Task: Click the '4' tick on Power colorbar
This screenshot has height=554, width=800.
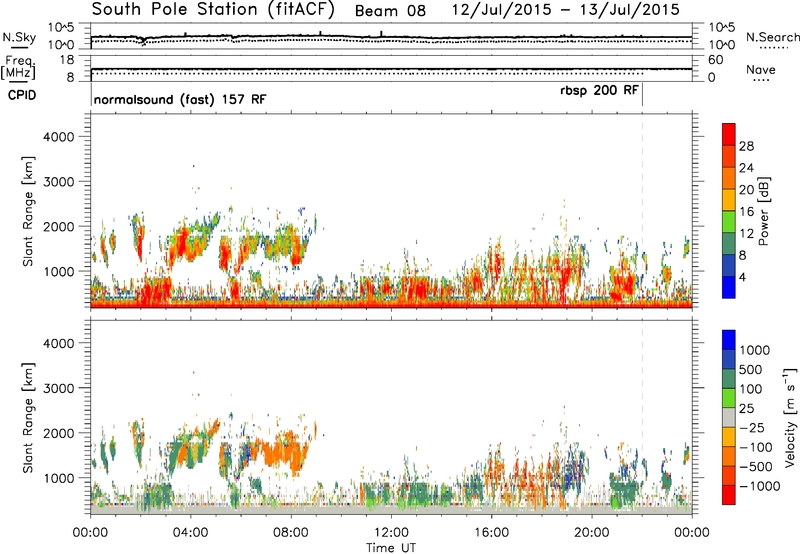Action: (x=742, y=277)
